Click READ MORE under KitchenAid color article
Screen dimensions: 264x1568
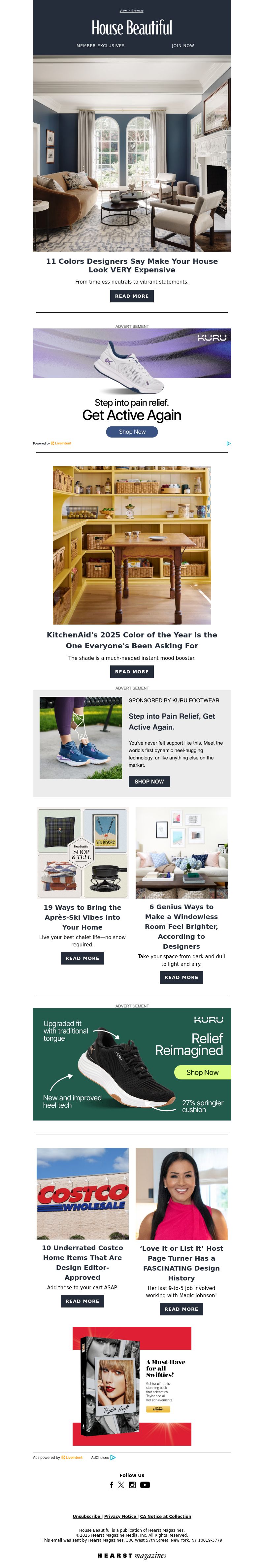[x=132, y=671]
